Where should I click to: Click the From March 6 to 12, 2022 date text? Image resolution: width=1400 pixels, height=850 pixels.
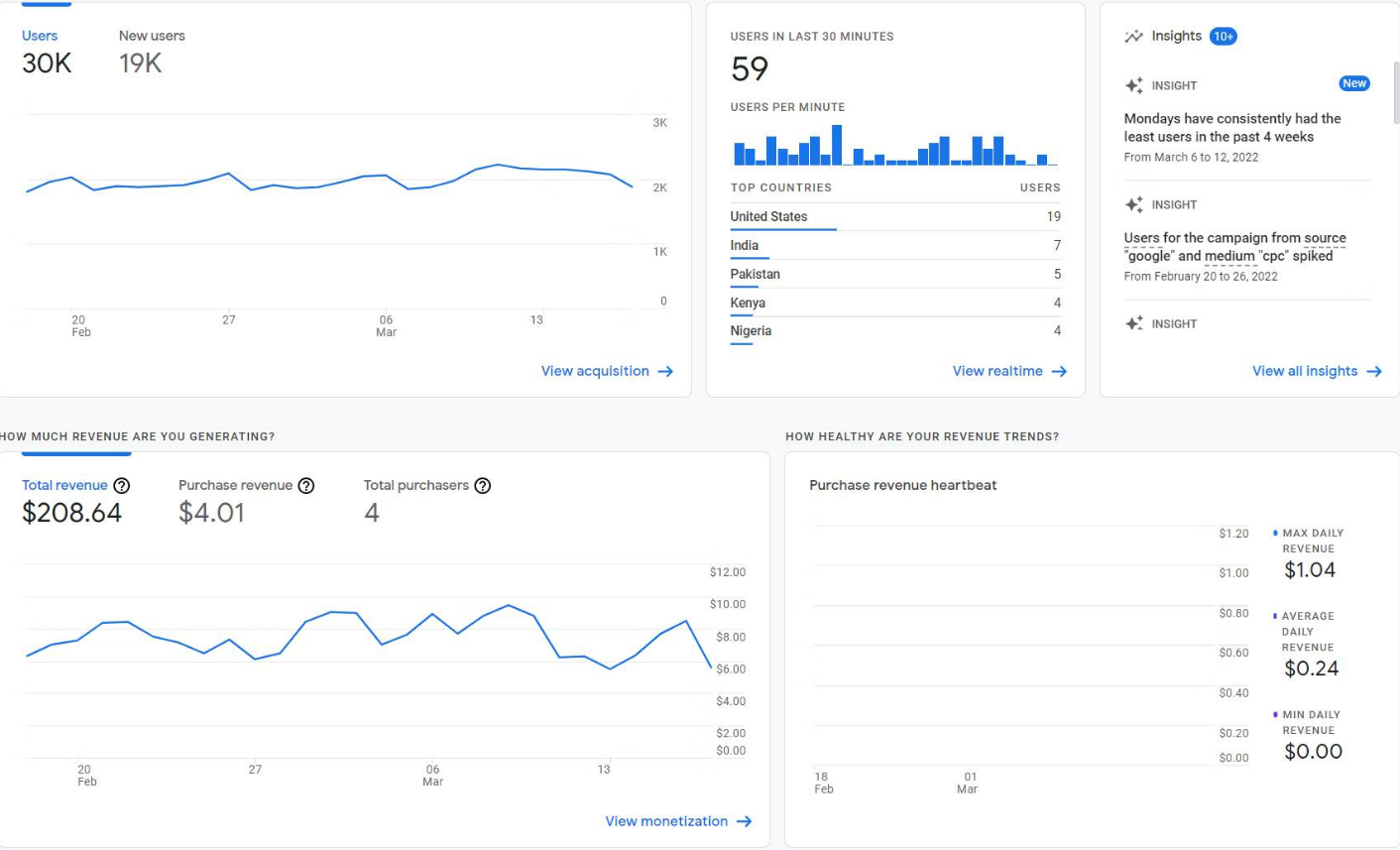click(x=1191, y=157)
